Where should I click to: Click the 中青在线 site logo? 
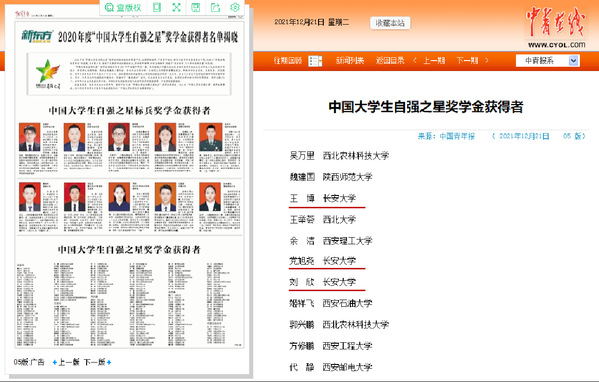556,28
